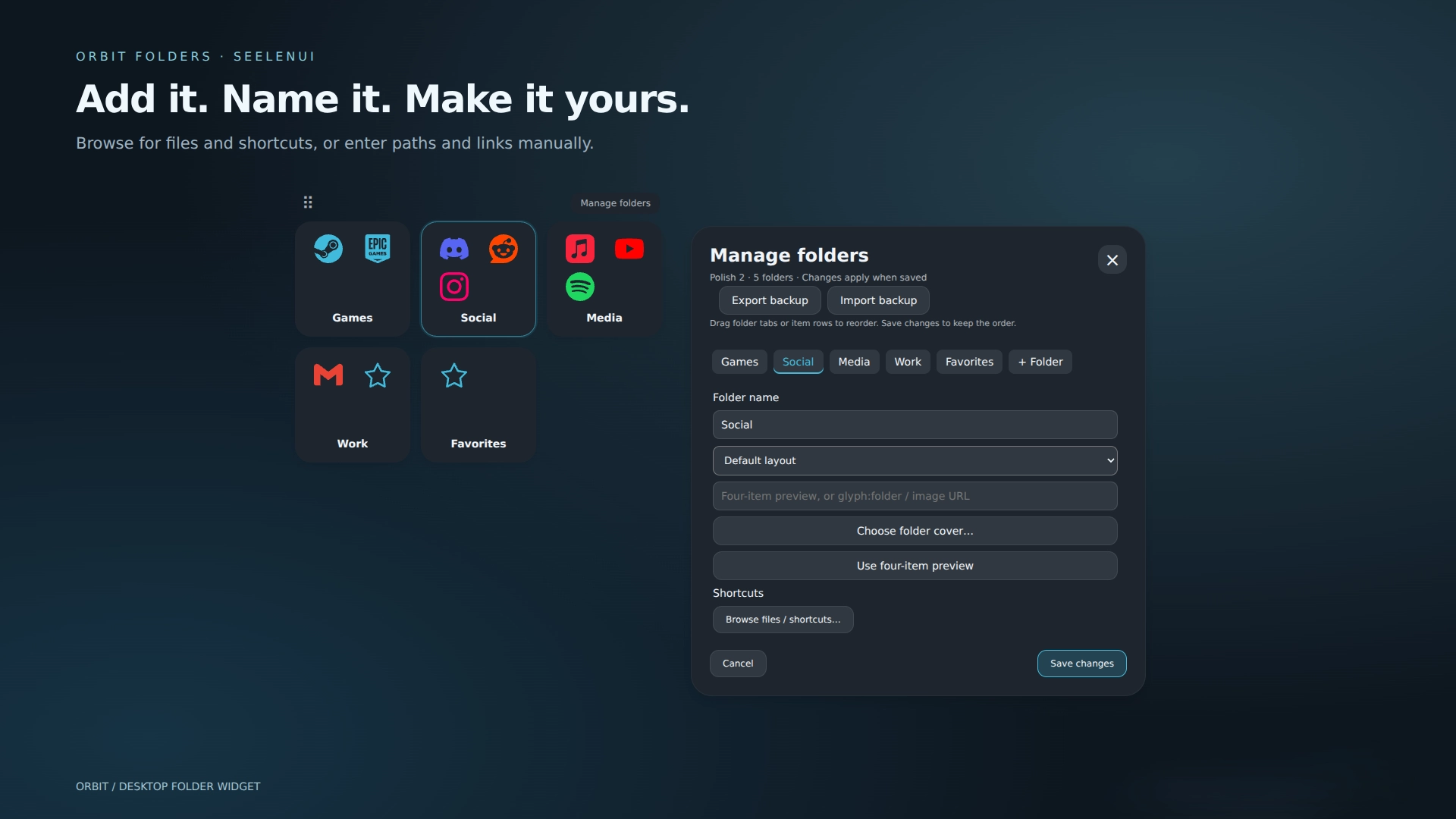This screenshot has height=819, width=1456.
Task: Expand the Default layout dropdown
Action: [915, 460]
